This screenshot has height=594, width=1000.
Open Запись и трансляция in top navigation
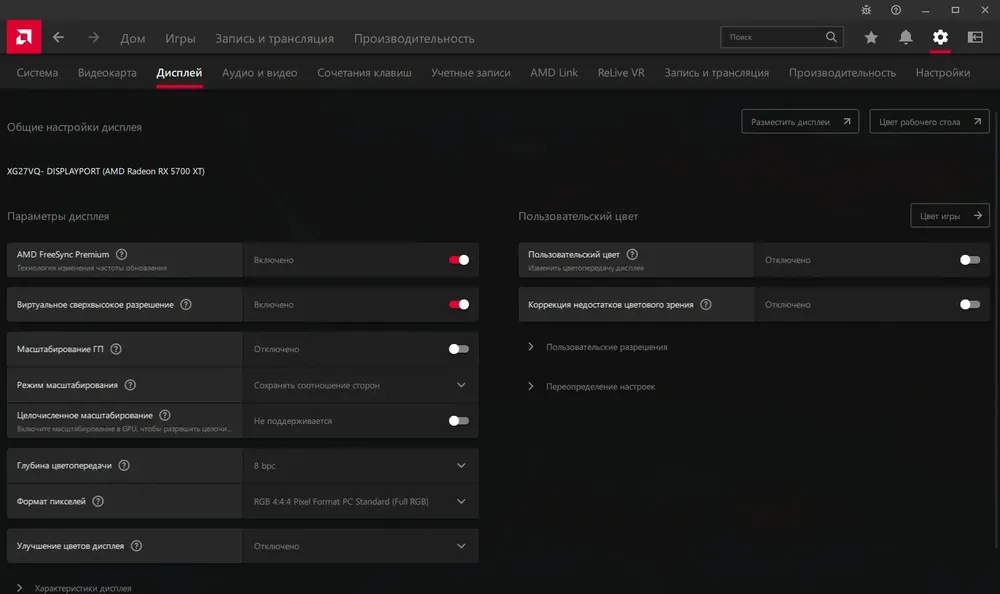pos(274,38)
